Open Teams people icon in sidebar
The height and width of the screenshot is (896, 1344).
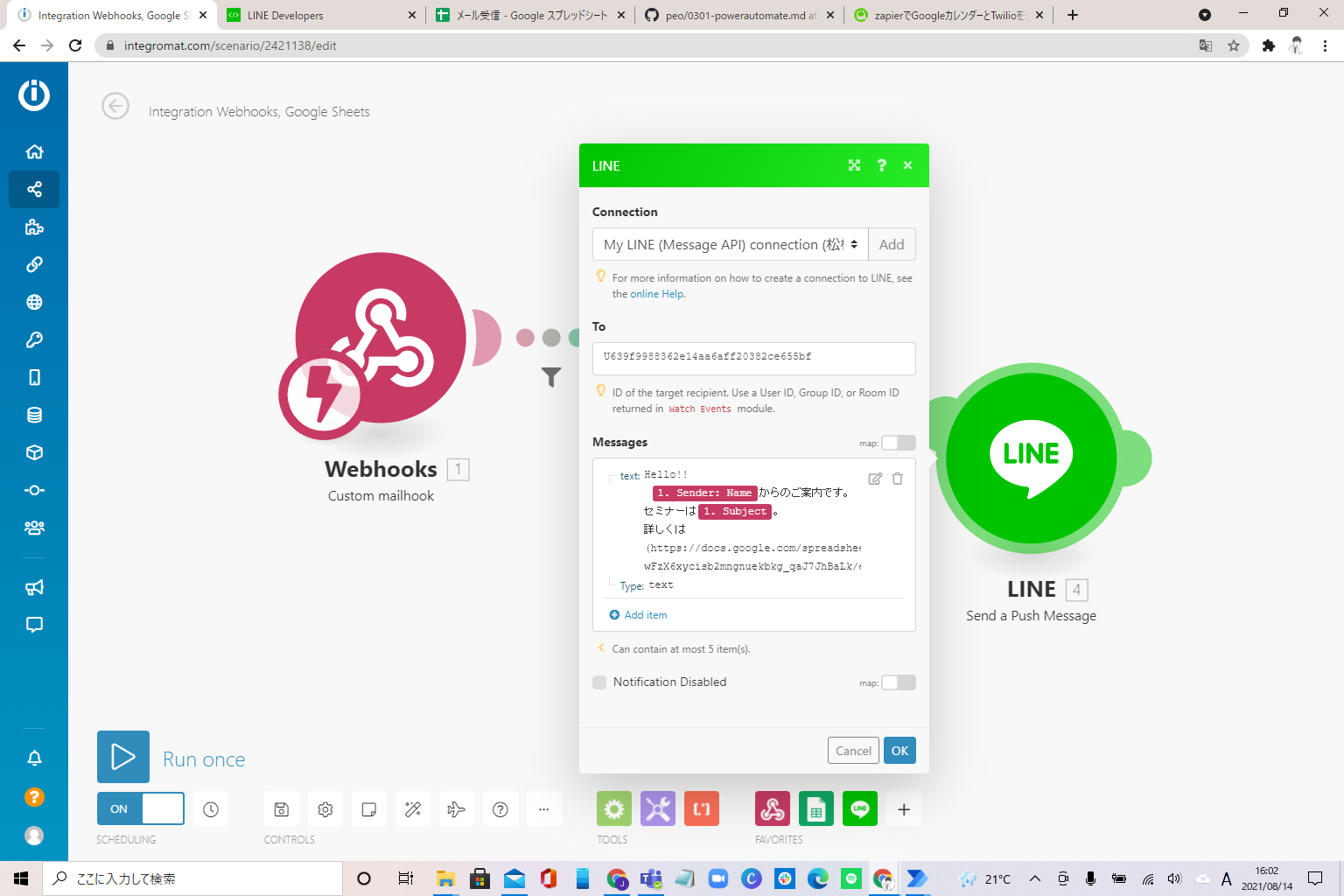34,528
